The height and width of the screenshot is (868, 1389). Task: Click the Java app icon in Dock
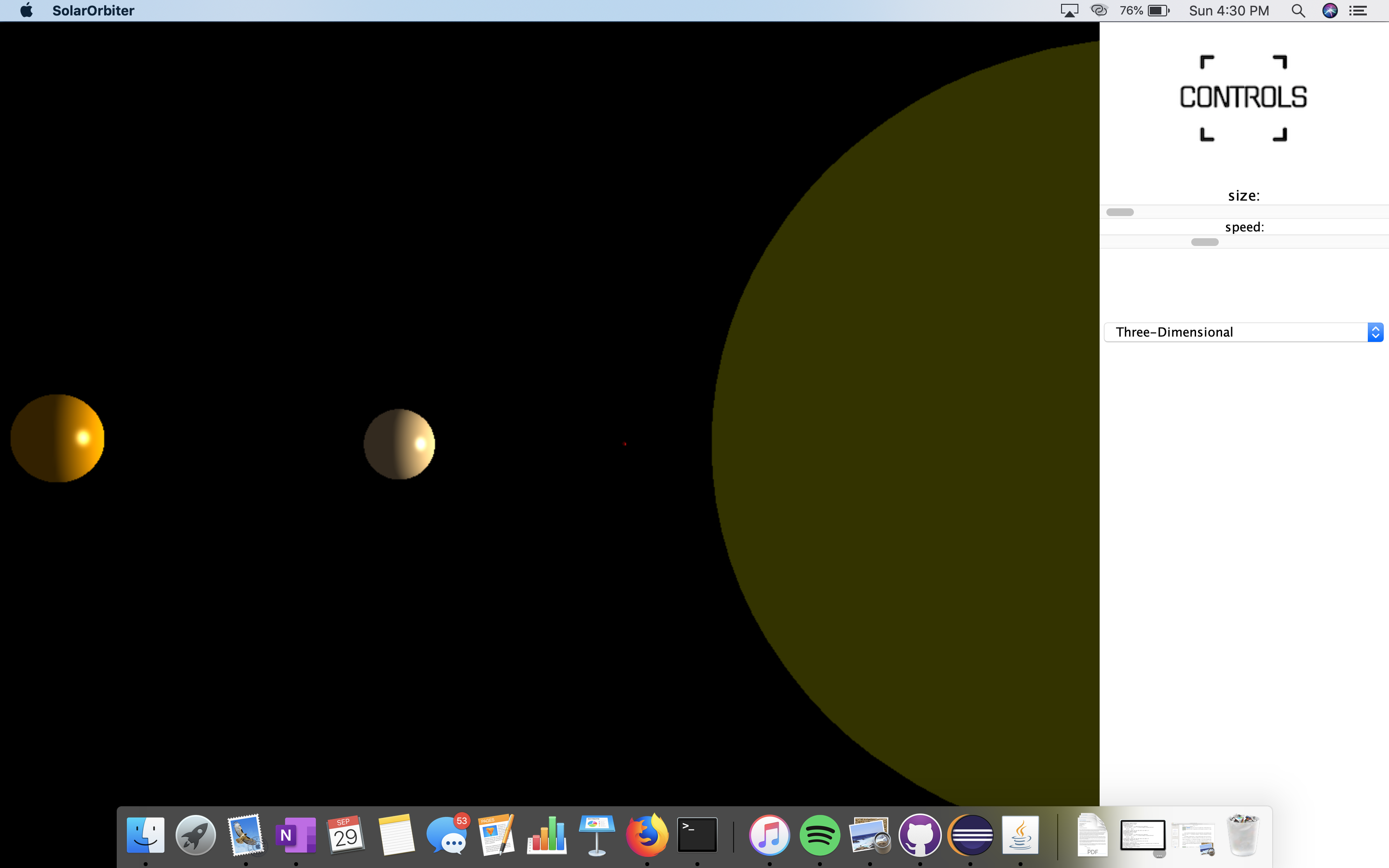coord(1020,835)
